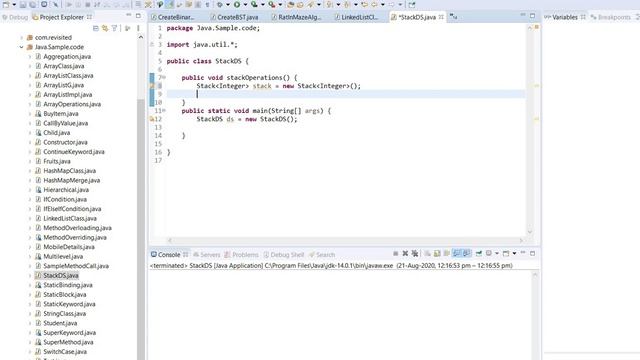Select HashMapMerge.java file
The height and width of the screenshot is (360, 640).
coord(71,180)
